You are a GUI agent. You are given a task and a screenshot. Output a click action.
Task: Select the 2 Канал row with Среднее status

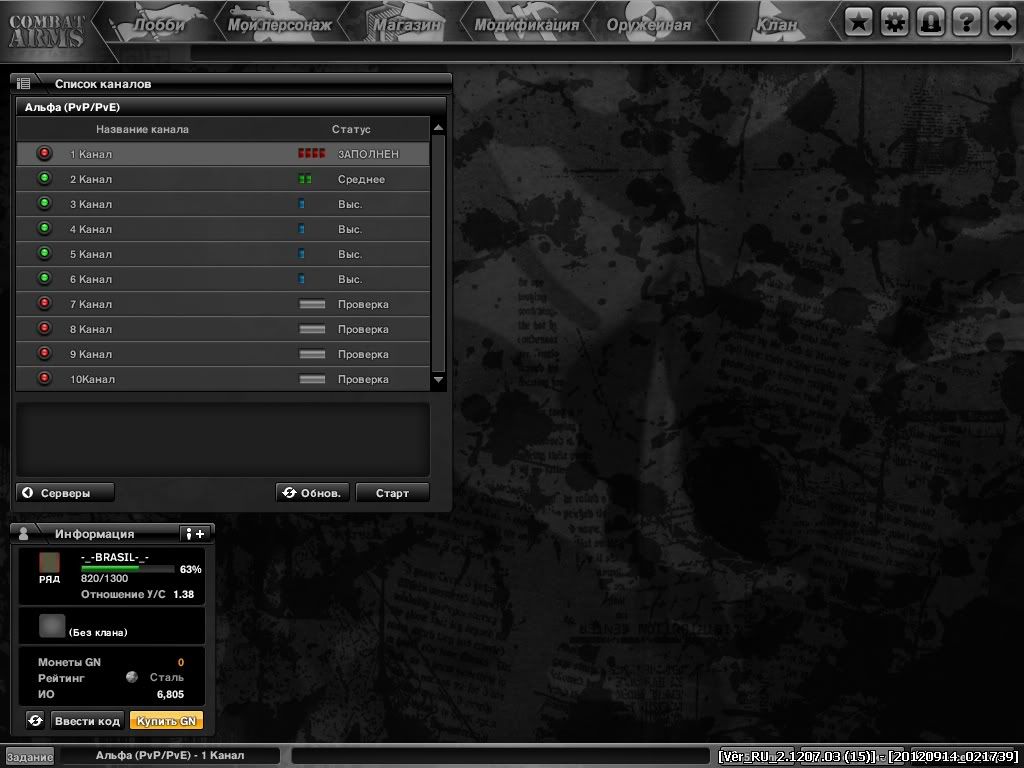(222, 180)
